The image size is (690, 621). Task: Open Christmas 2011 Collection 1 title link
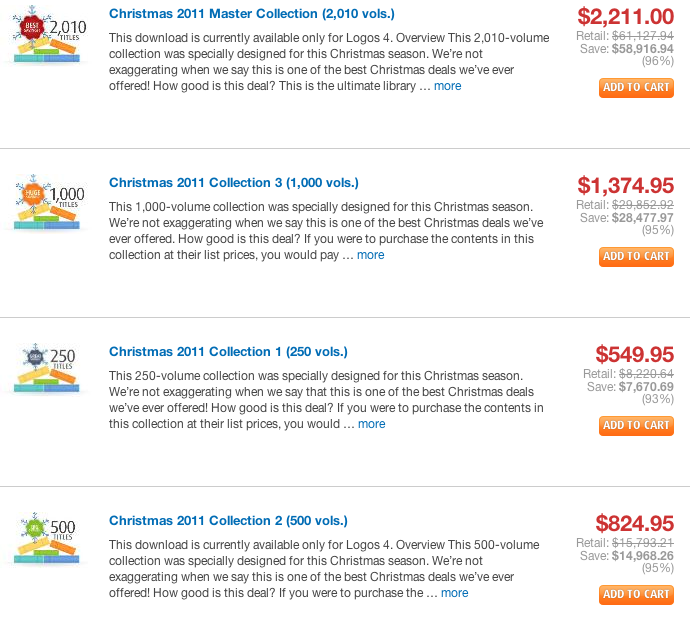tap(228, 352)
